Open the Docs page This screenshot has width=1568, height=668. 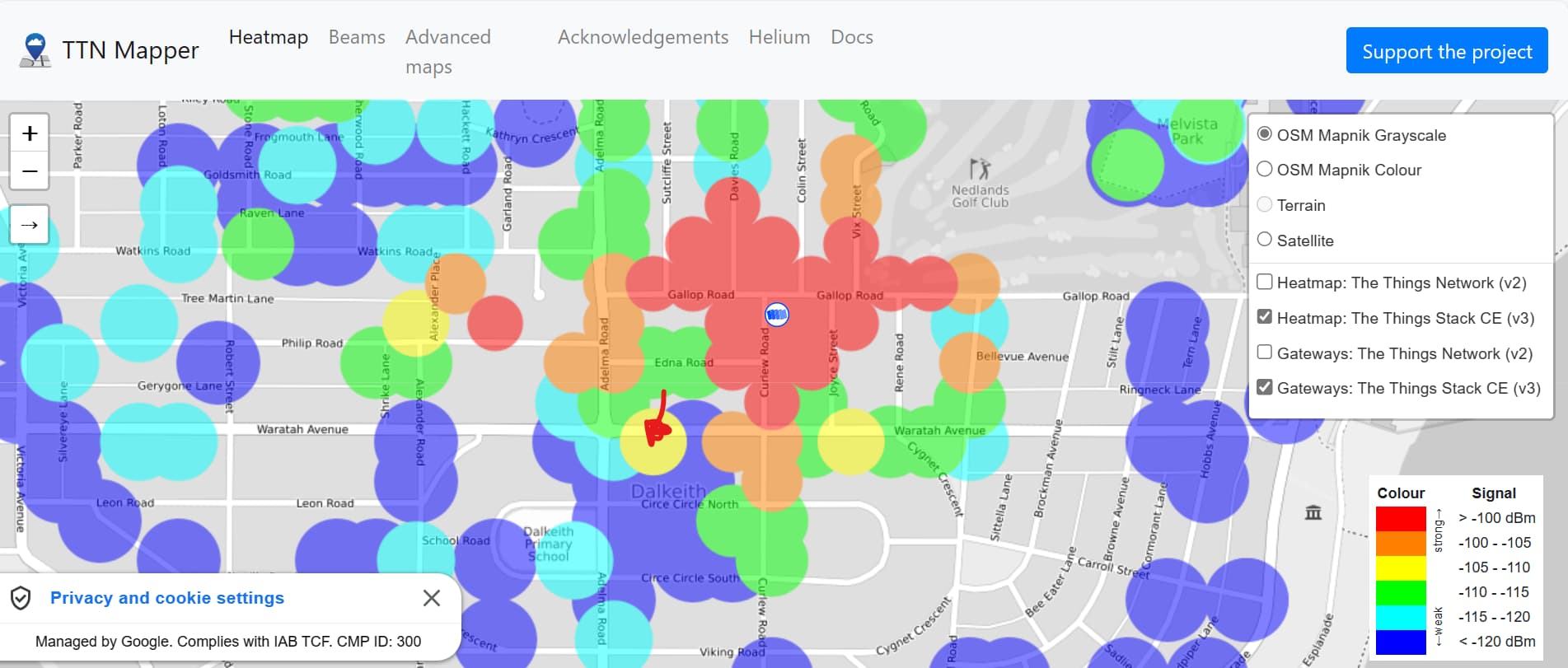(852, 37)
